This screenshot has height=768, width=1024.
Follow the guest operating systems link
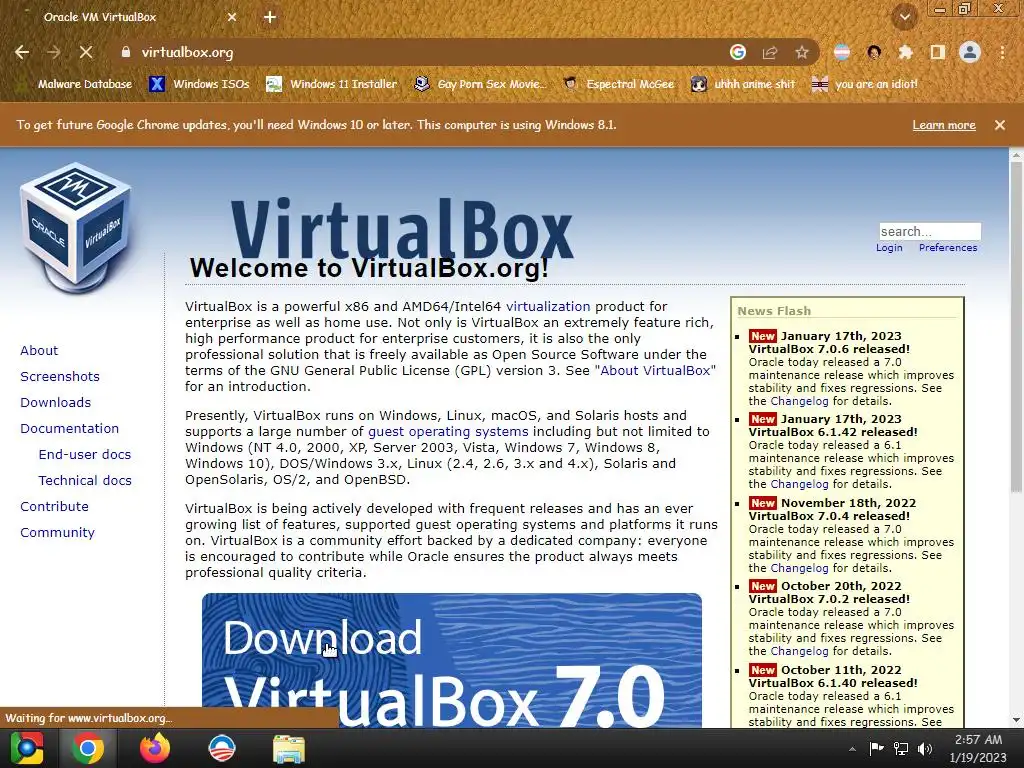tap(448, 432)
